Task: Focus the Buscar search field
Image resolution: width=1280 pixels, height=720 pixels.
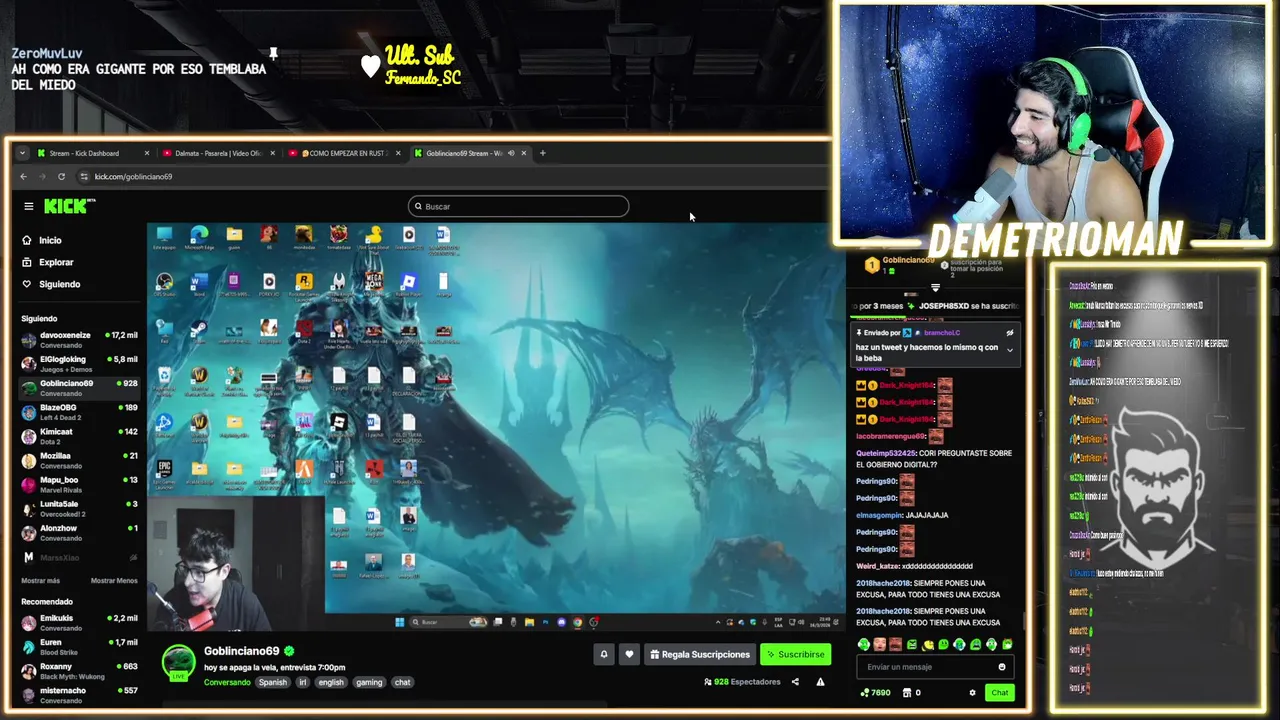Action: click(x=518, y=206)
